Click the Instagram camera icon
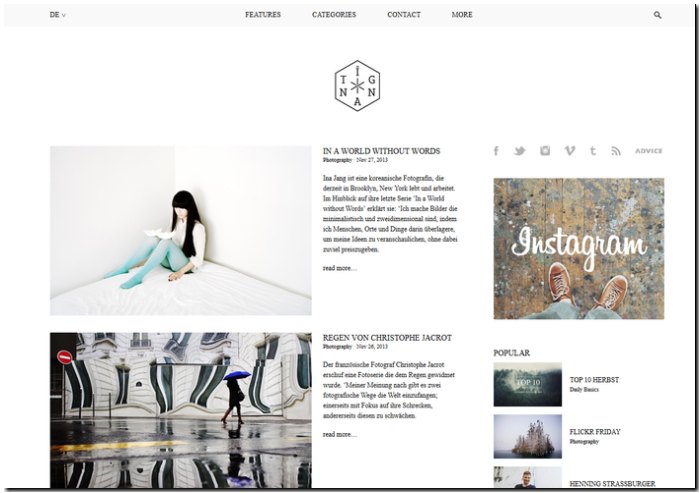Screen dimensions: 700x493 [545, 150]
